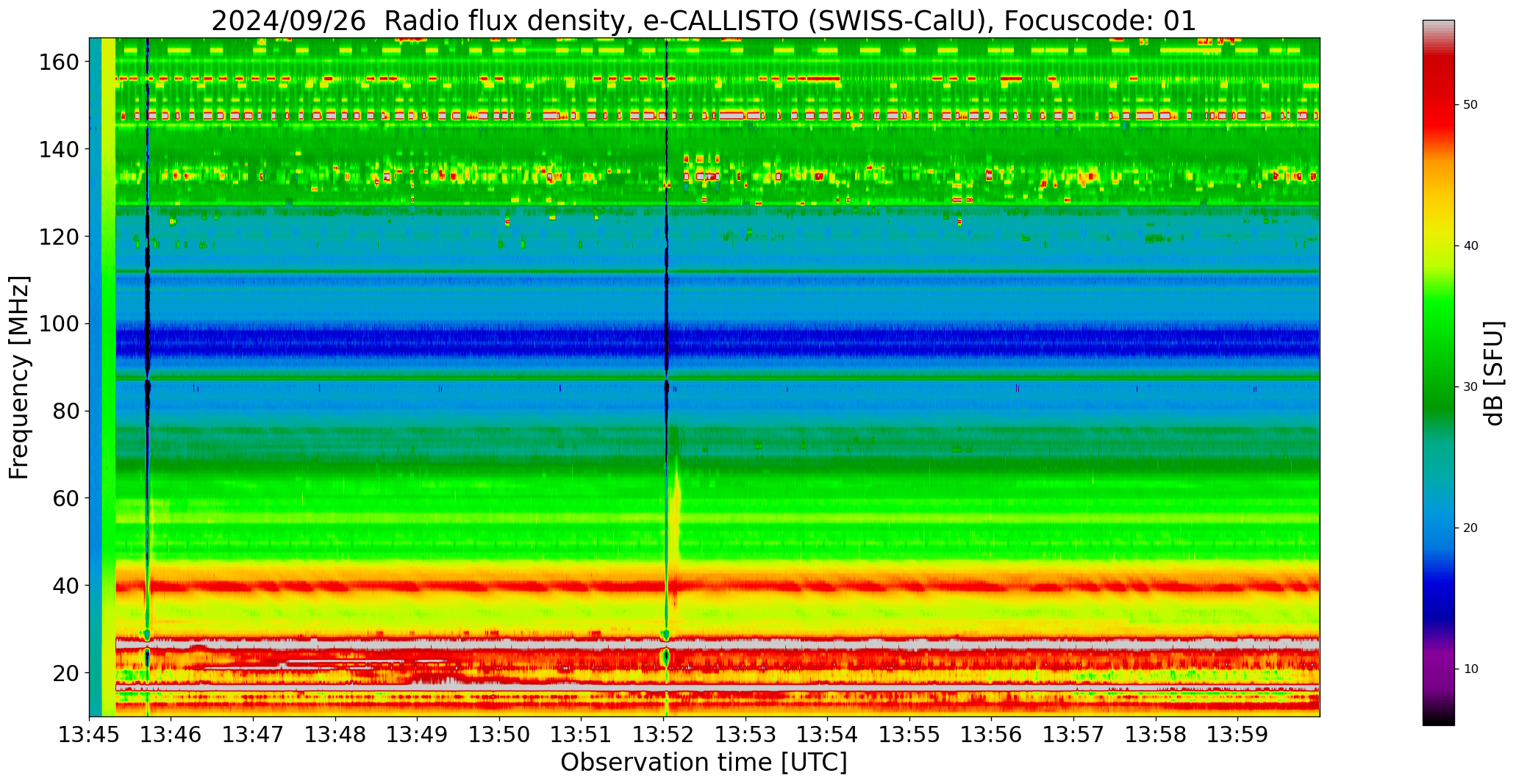Click the 13:49 time tick label

pyautogui.click(x=418, y=734)
